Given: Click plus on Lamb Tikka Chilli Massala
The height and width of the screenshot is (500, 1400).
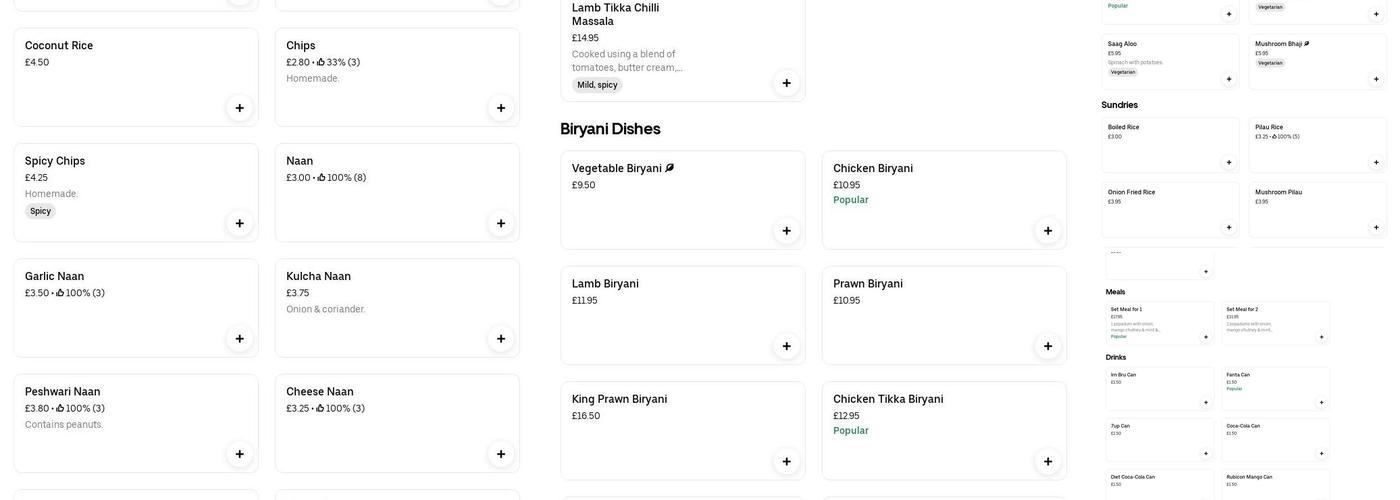Looking at the screenshot, I should point(786,83).
